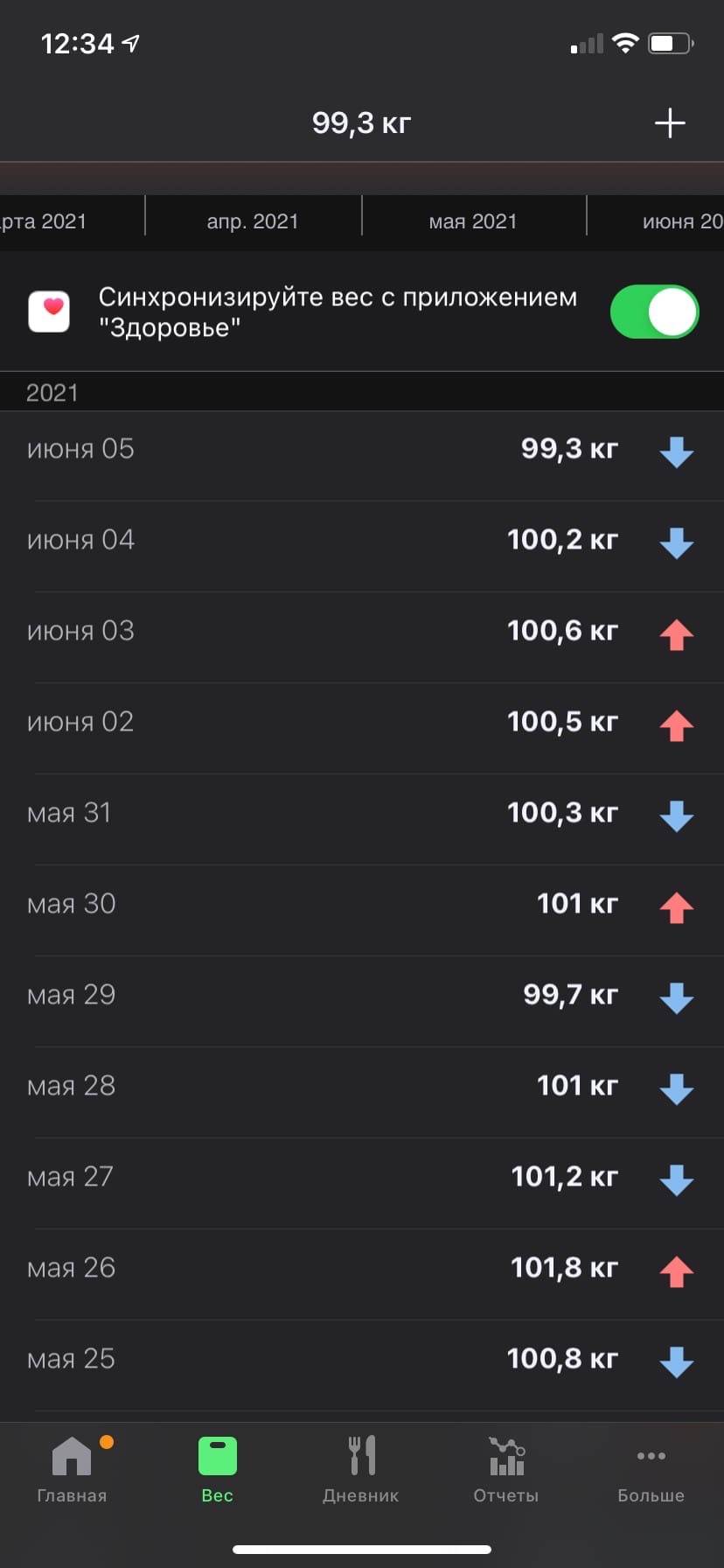Tap the blue down arrow for мая 31

[x=676, y=815]
